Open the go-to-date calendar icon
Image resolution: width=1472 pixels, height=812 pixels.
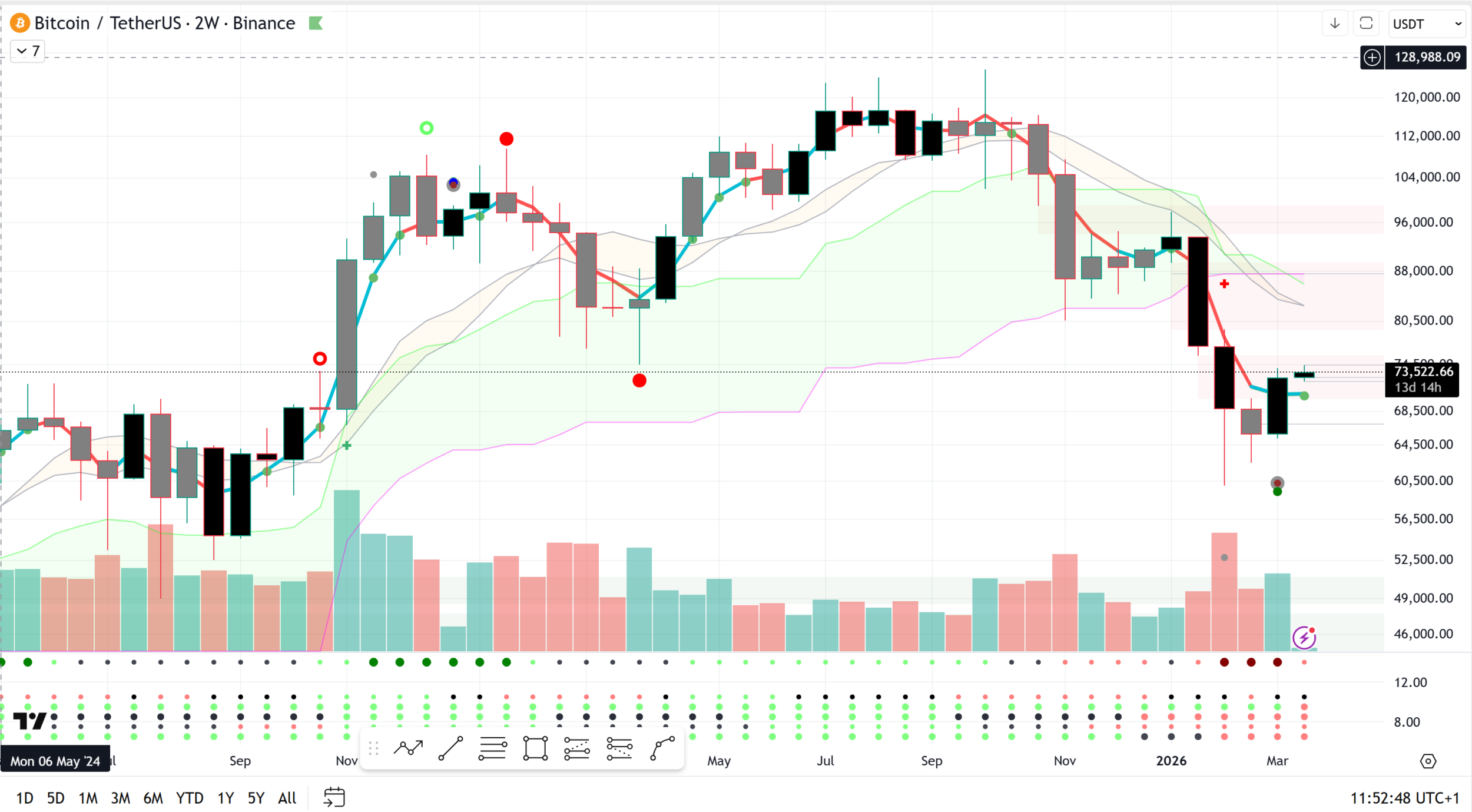[334, 797]
